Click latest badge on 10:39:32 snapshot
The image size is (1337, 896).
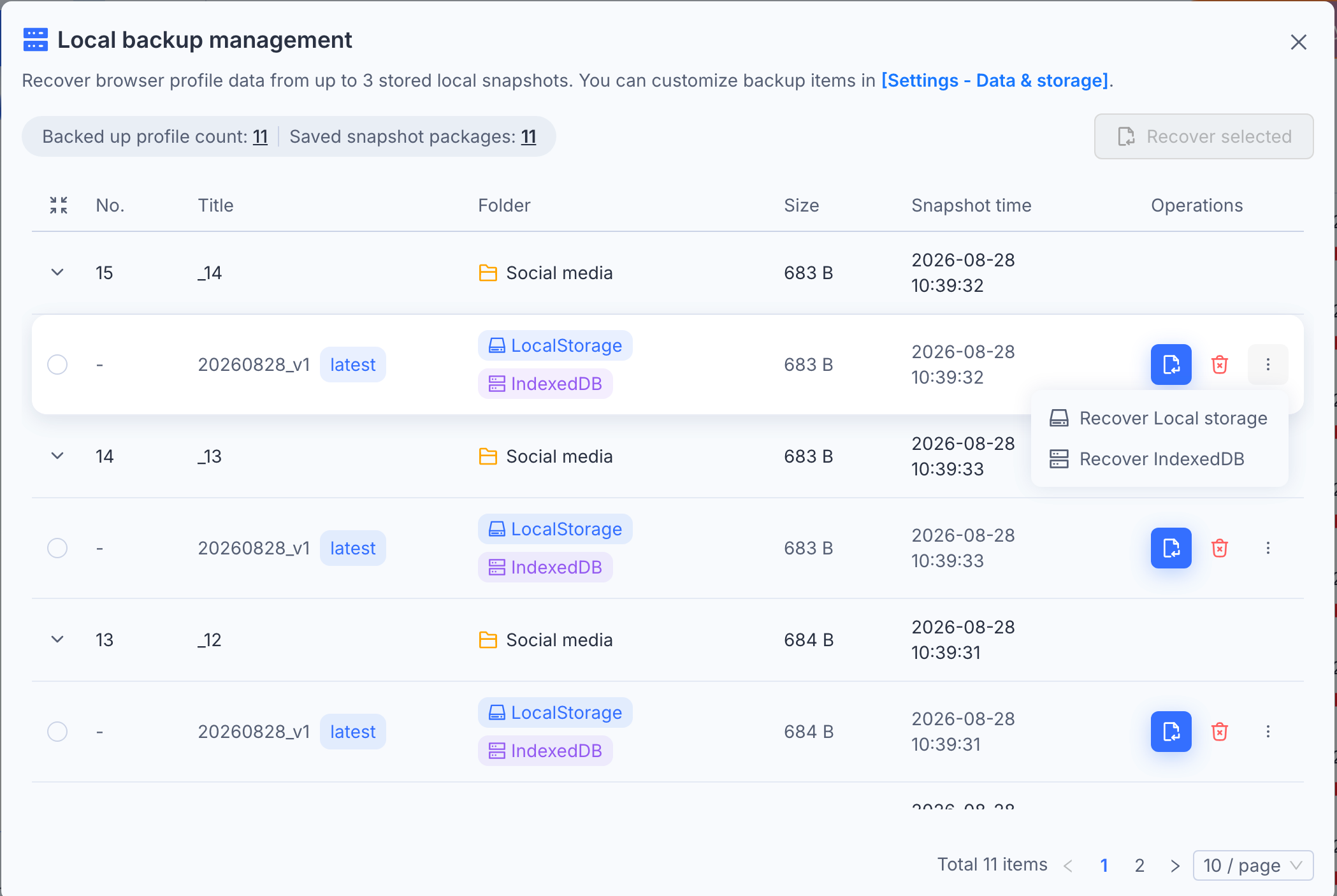(353, 365)
